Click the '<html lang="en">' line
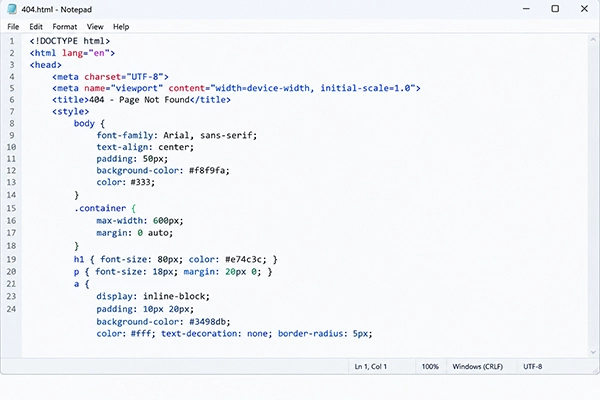Screen dimensions: 600x400 (x=72, y=53)
